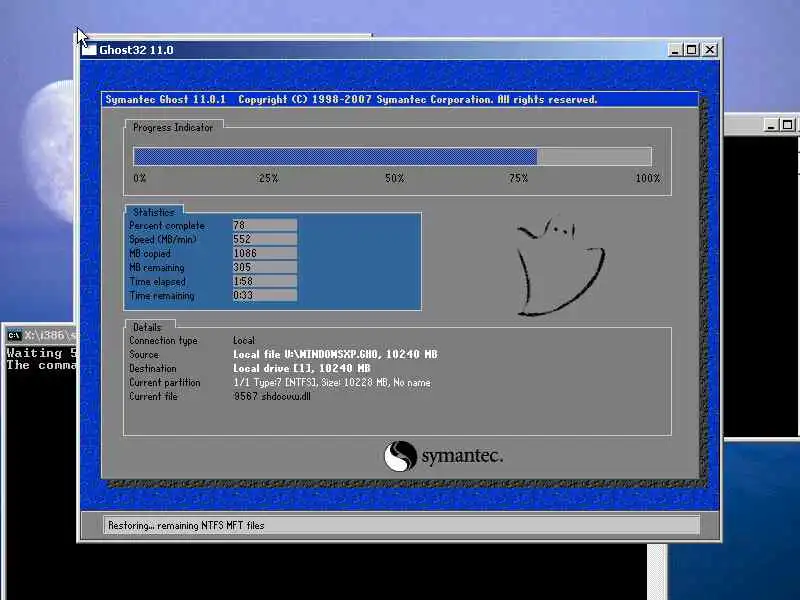This screenshot has height=600, width=800.
Task: Click the Source file path U:\WINDOWSXP.GHO
Action: coord(331,354)
